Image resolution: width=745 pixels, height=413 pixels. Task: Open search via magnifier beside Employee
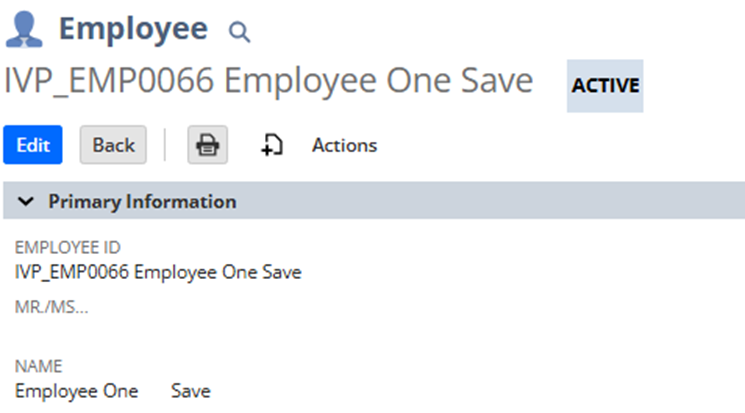239,32
